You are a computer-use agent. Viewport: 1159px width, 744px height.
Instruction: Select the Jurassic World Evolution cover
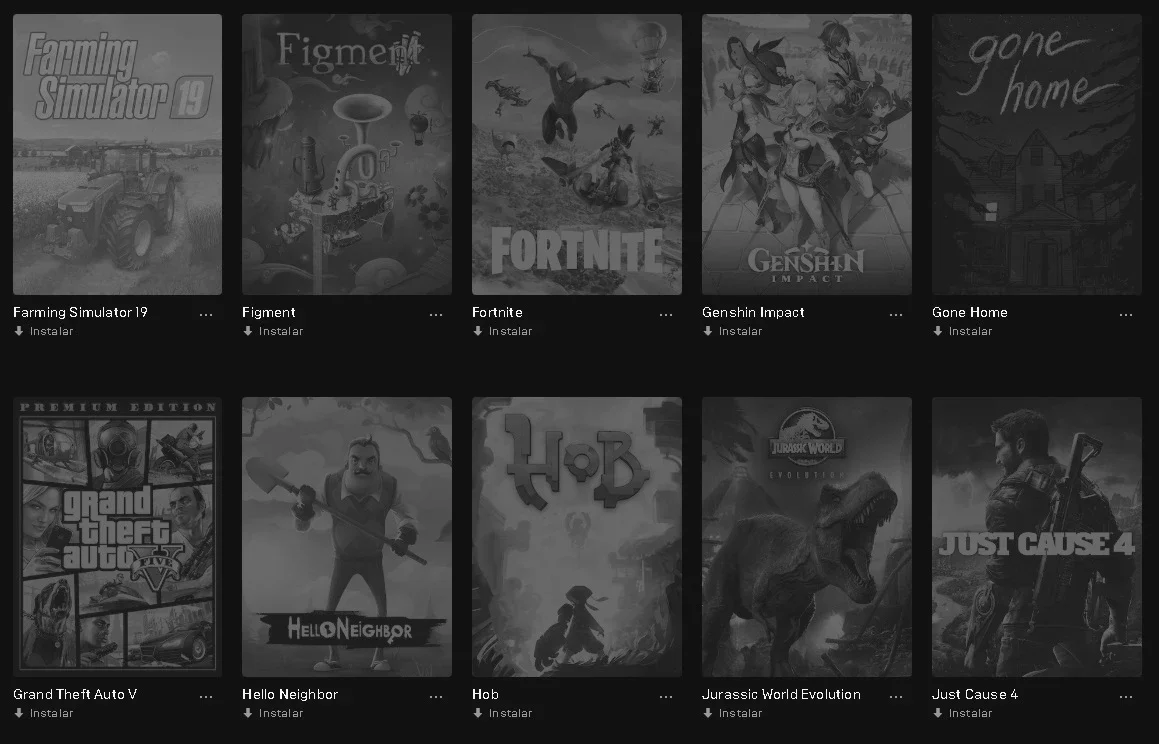pos(806,537)
